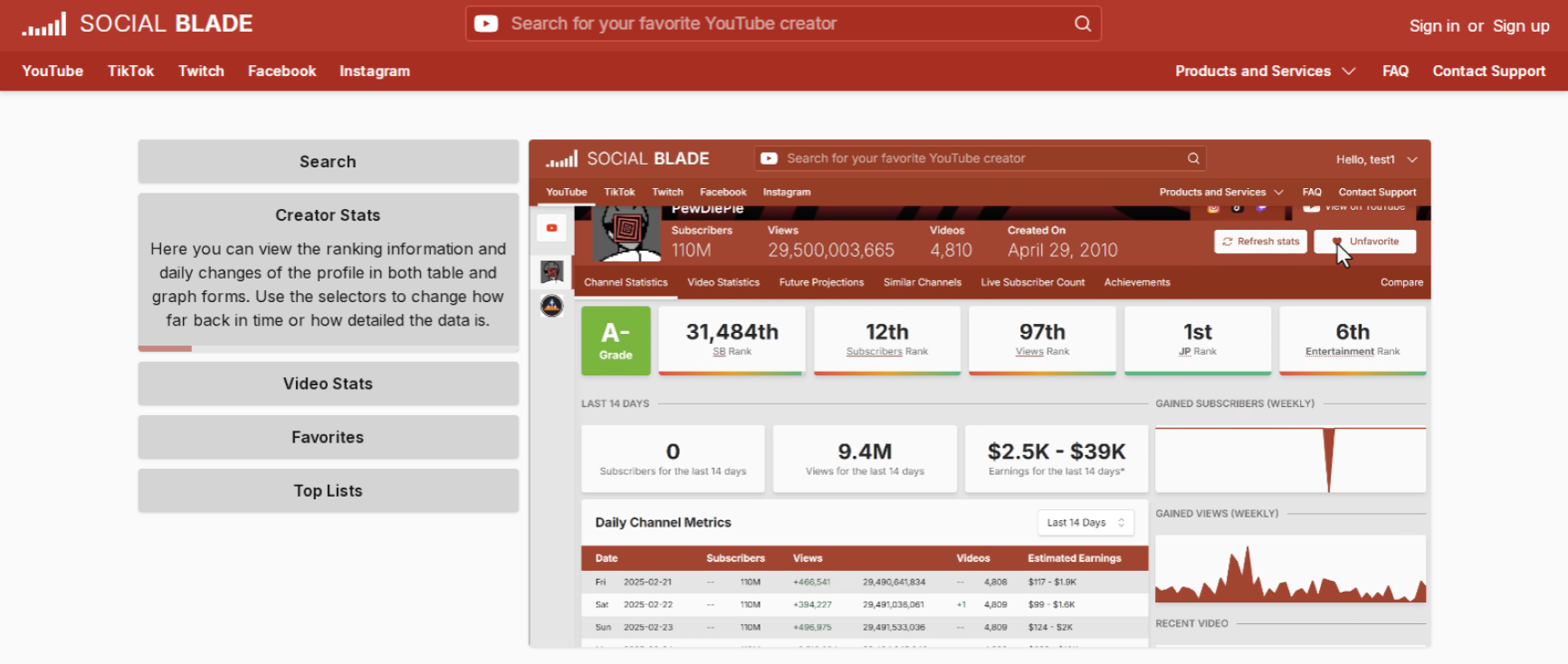This screenshot has height=664, width=1568.
Task: Open the Live Subscriber Count tab
Action: coord(1033,282)
